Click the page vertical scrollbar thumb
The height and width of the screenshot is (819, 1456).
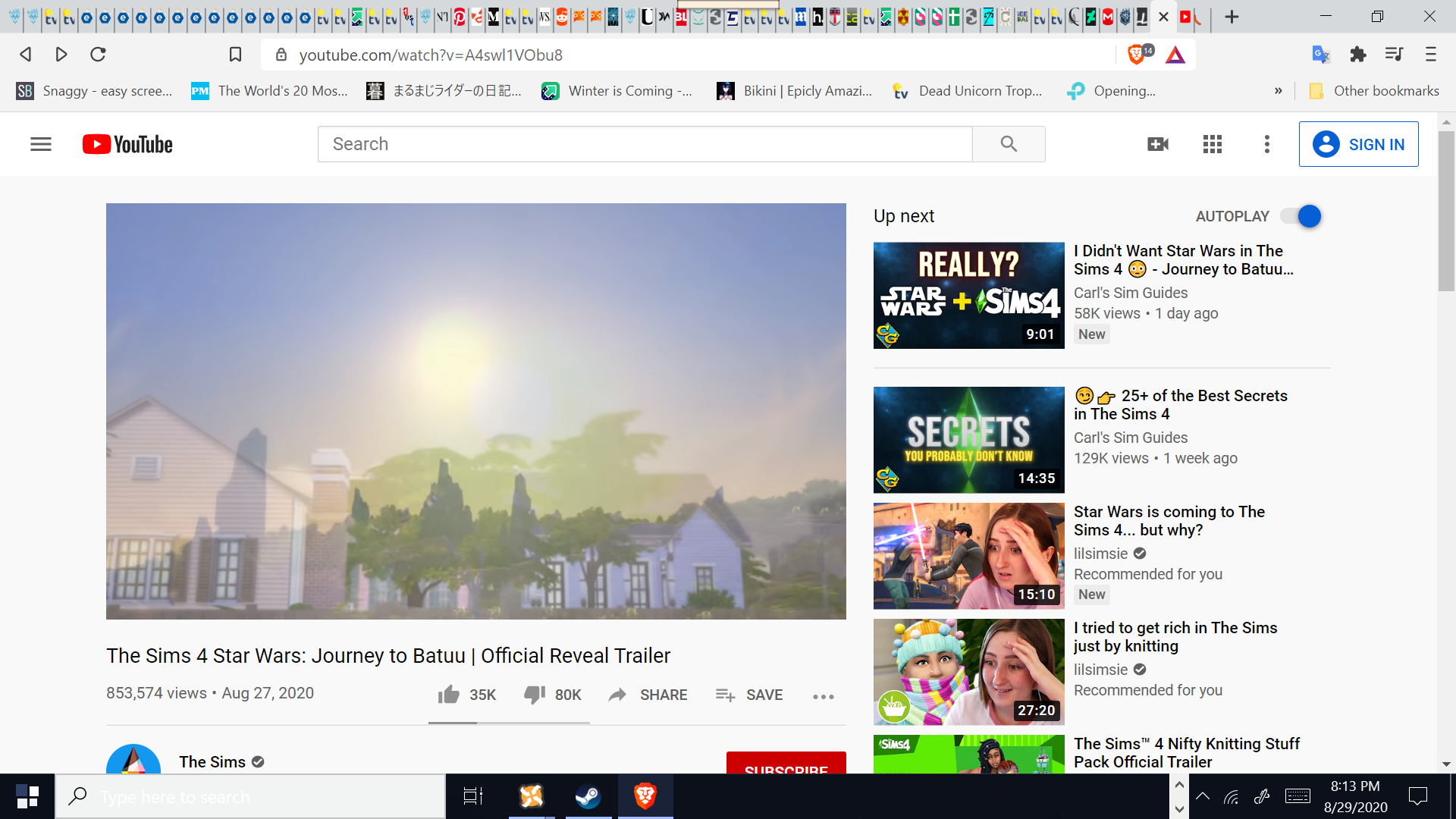[1446, 211]
